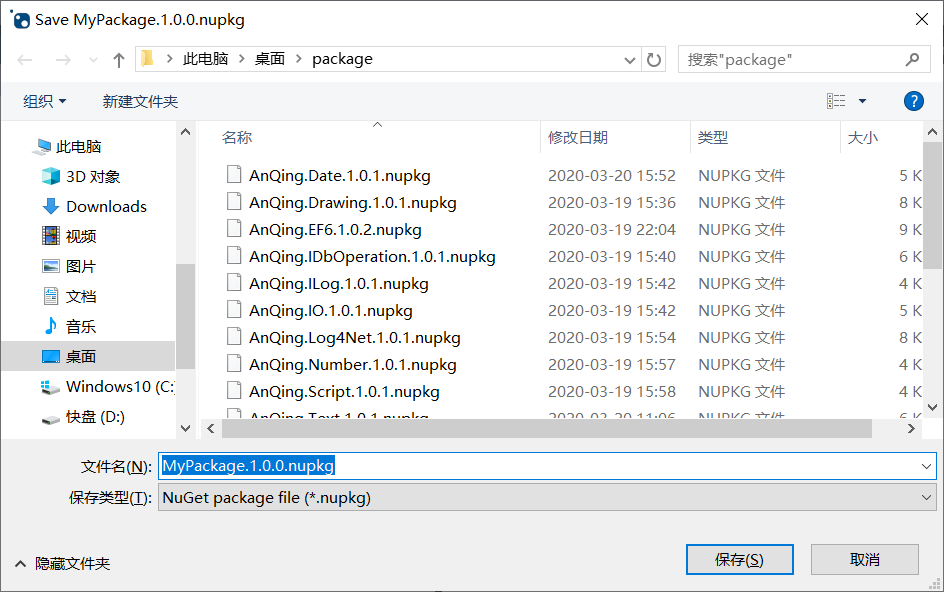Click the 文件名 filename input field
944x592 pixels.
pos(400,466)
